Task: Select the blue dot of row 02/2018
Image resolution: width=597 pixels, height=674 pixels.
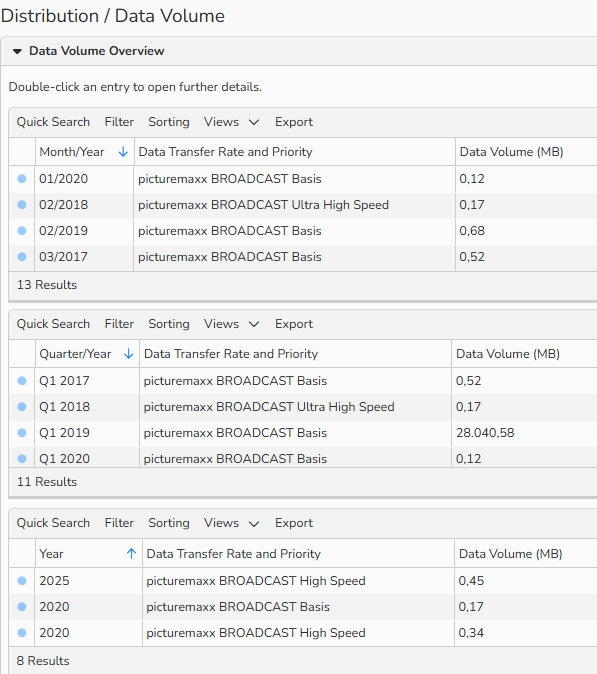Action: click(22, 205)
